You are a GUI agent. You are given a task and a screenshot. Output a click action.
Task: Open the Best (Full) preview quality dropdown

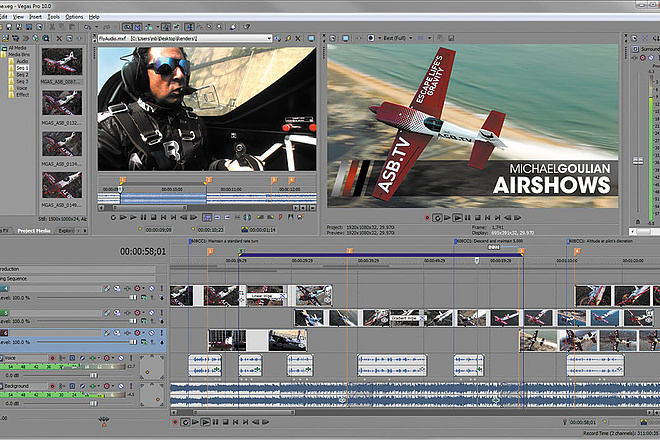click(x=410, y=38)
